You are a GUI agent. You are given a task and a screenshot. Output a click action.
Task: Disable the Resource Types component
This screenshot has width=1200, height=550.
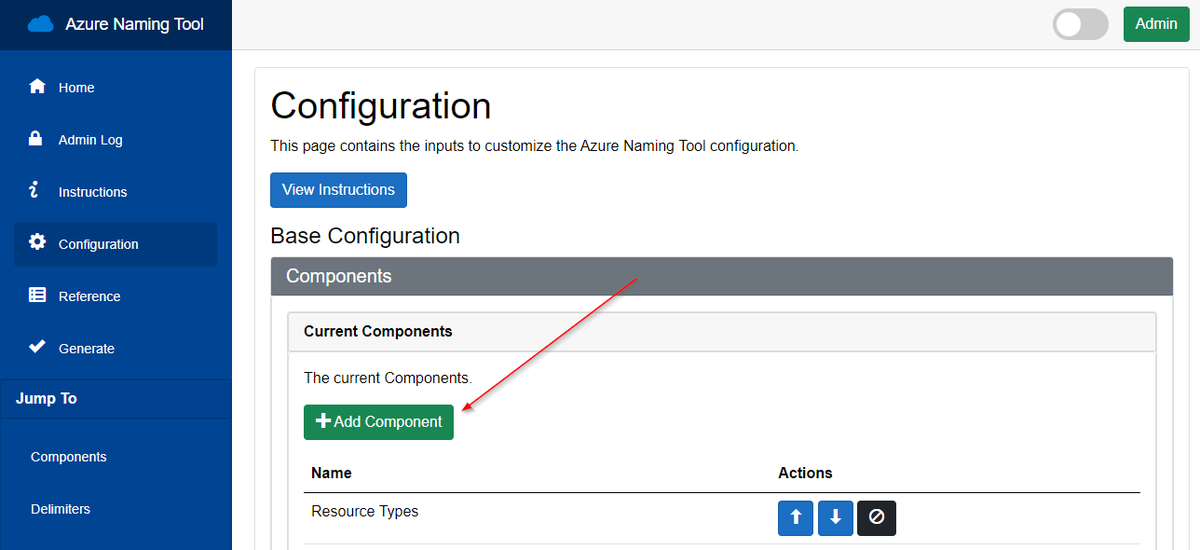click(x=876, y=518)
